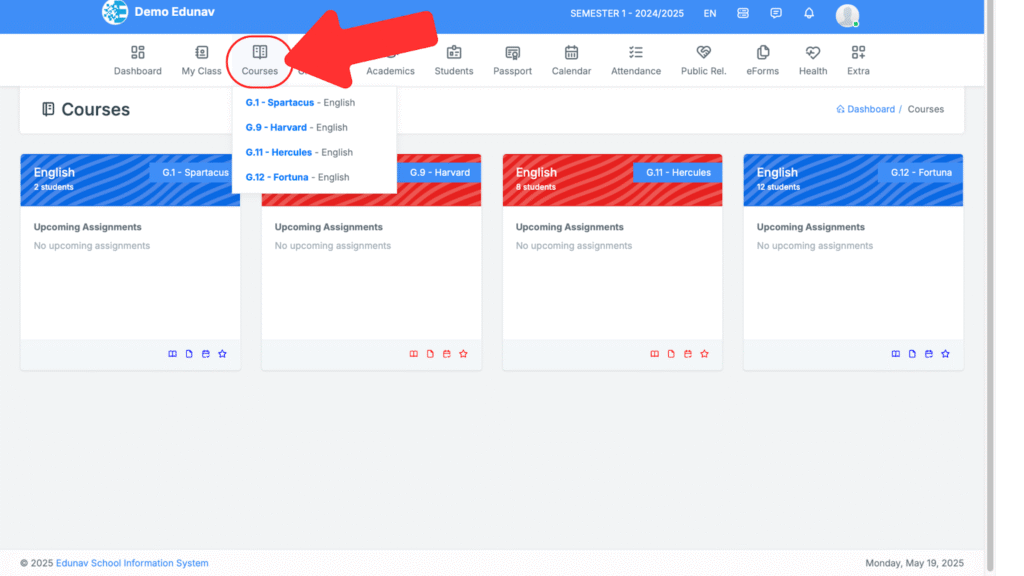1024x576 pixels.
Task: Go to the eForms section
Action: (x=762, y=60)
